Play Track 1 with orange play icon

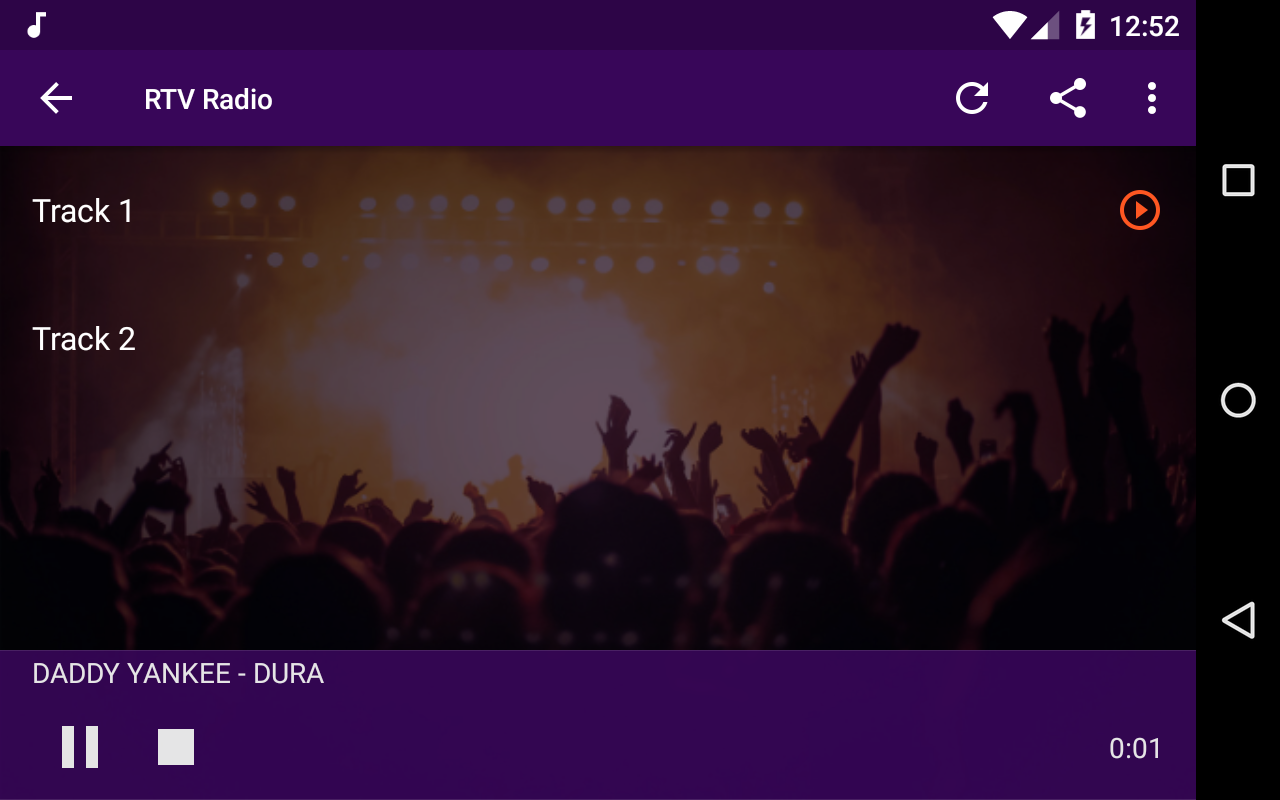point(1139,210)
